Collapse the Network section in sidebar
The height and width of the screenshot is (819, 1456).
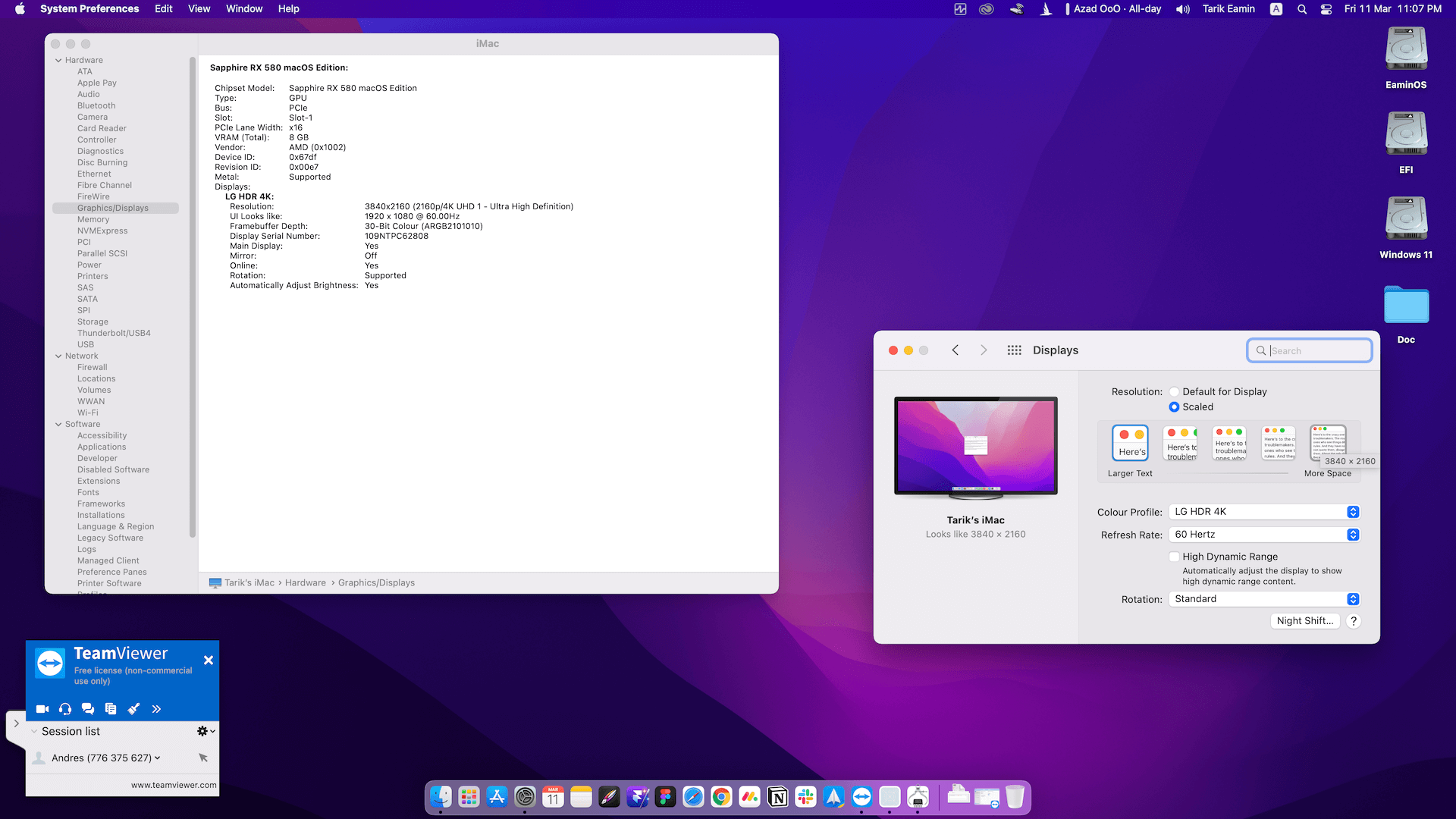[58, 356]
